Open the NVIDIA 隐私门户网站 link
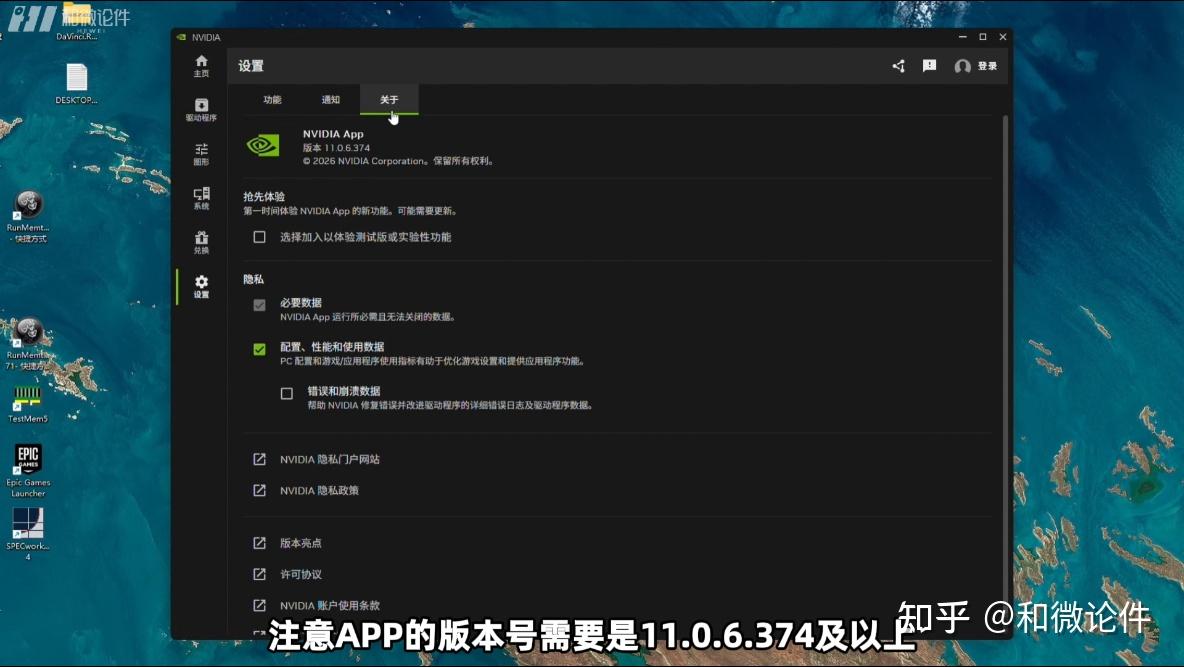1184x667 pixels. 329,459
